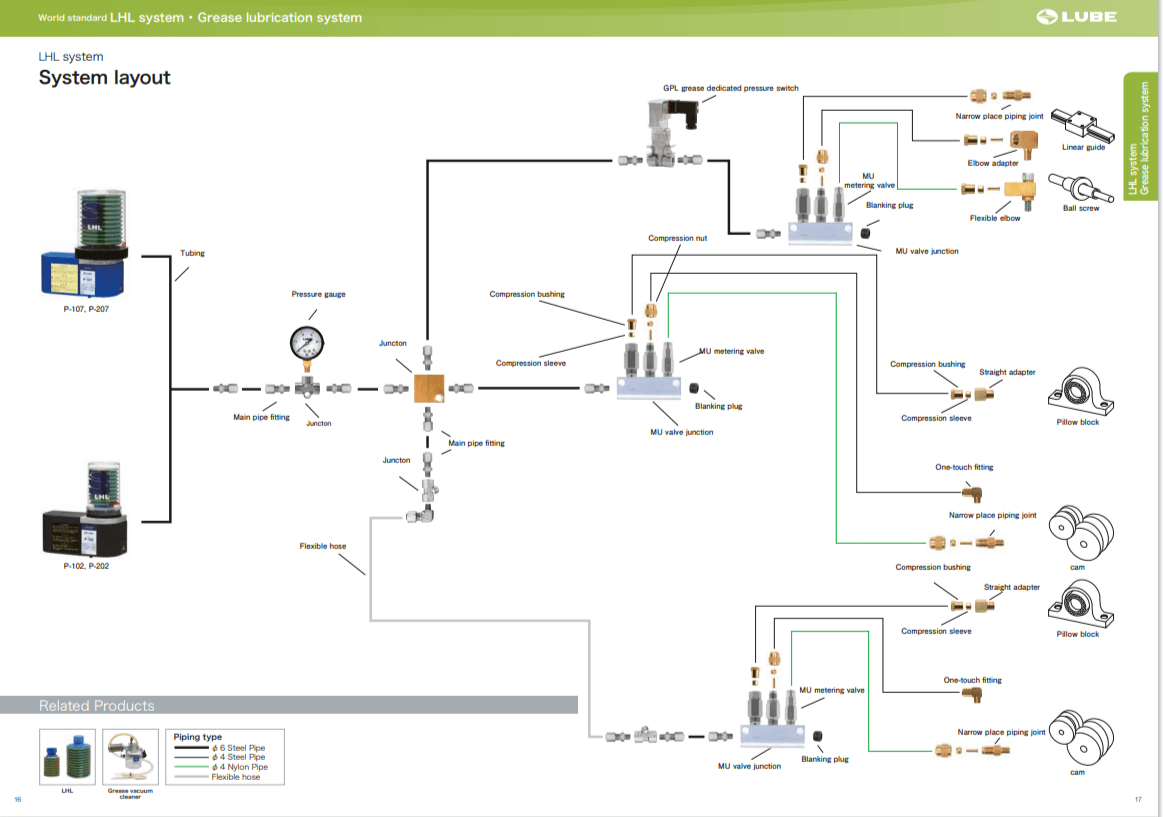Screen dimensions: 1163x817
Task: Click the 'System layout' heading
Action: pos(105,78)
